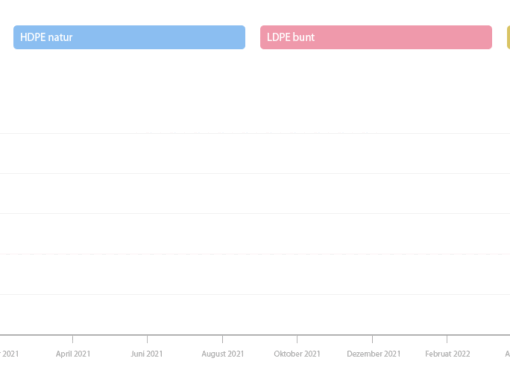This screenshot has height=382, width=510.
Task: Click the Februar 2022 axis label
Action: 448,354
